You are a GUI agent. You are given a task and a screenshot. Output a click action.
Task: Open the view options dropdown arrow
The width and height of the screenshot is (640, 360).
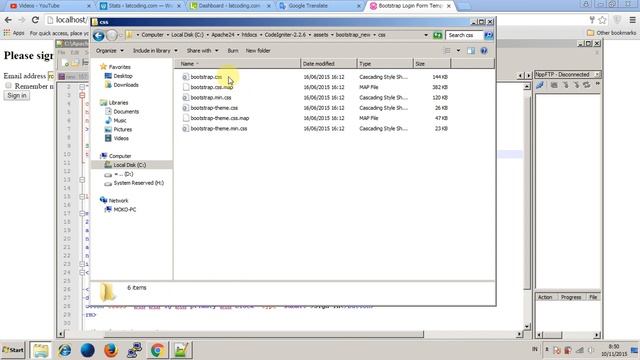(x=458, y=51)
